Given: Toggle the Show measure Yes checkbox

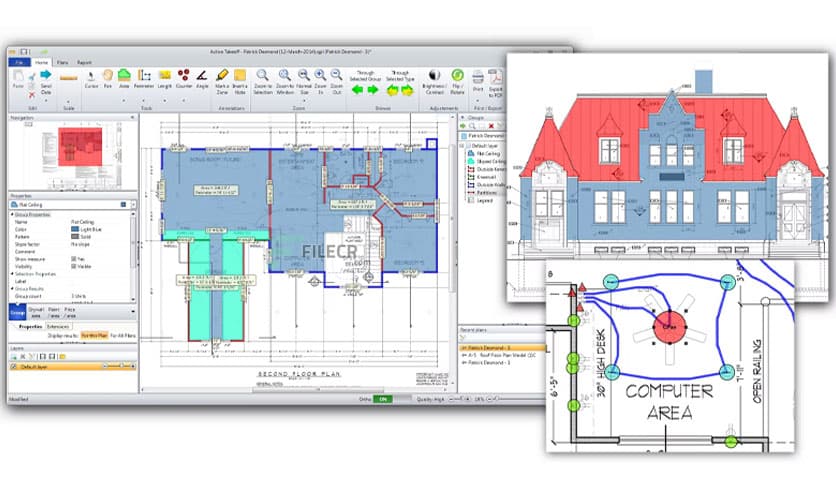Looking at the screenshot, I should click(74, 259).
